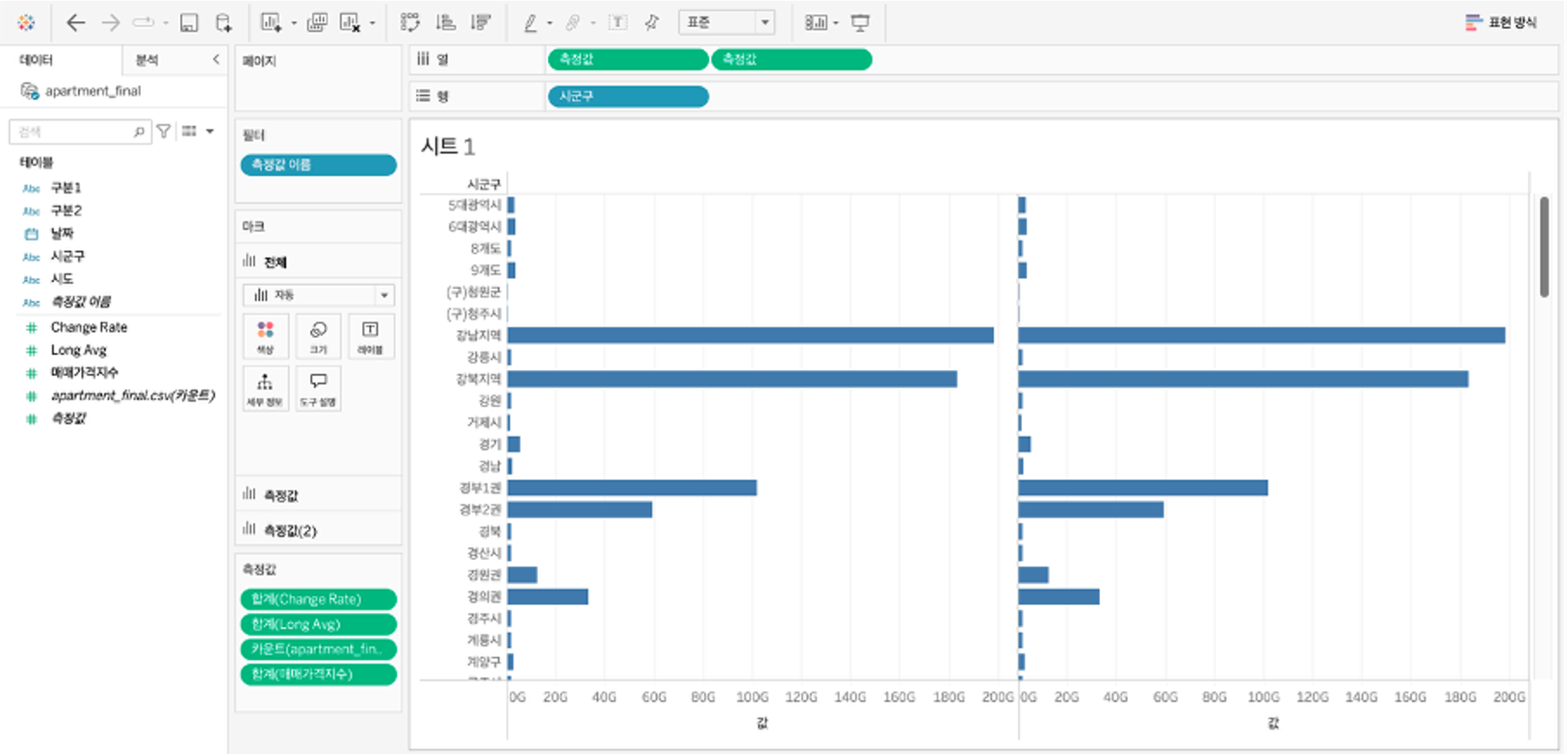The width and height of the screenshot is (1568, 754).
Task: Swap rows and columns via toolbar icon
Action: point(410,23)
